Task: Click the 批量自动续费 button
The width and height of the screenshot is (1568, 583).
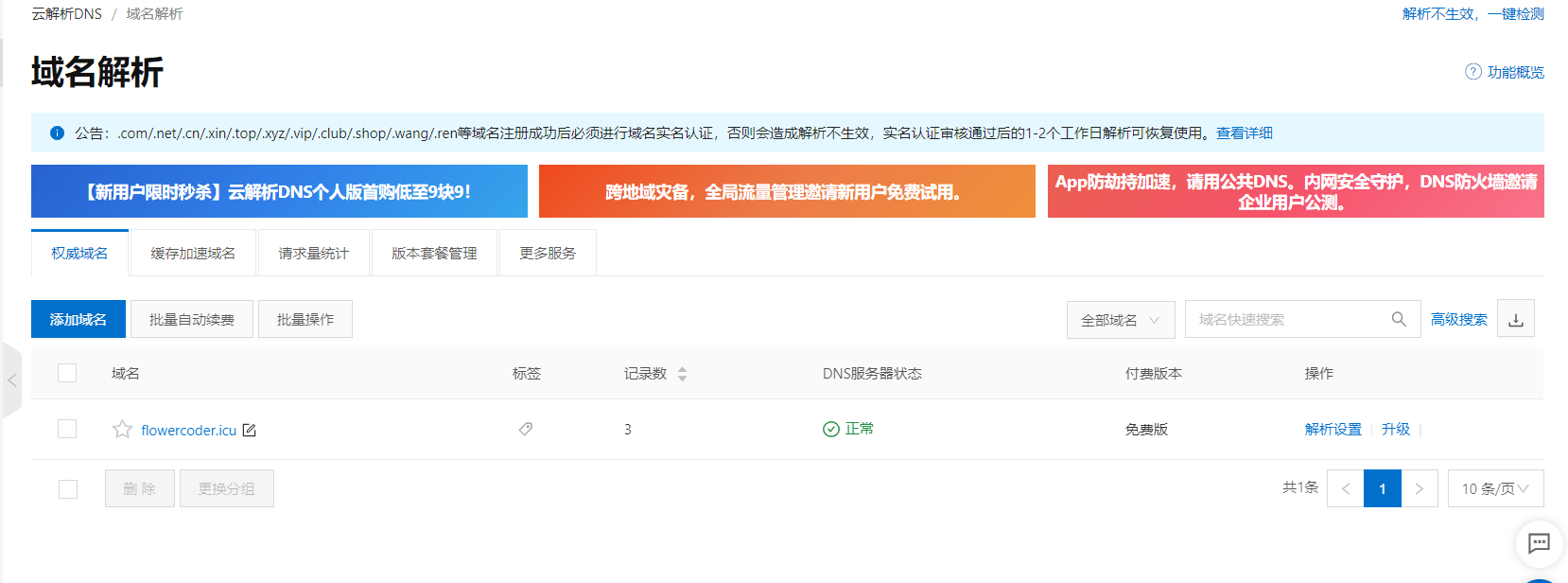Action: click(x=192, y=319)
